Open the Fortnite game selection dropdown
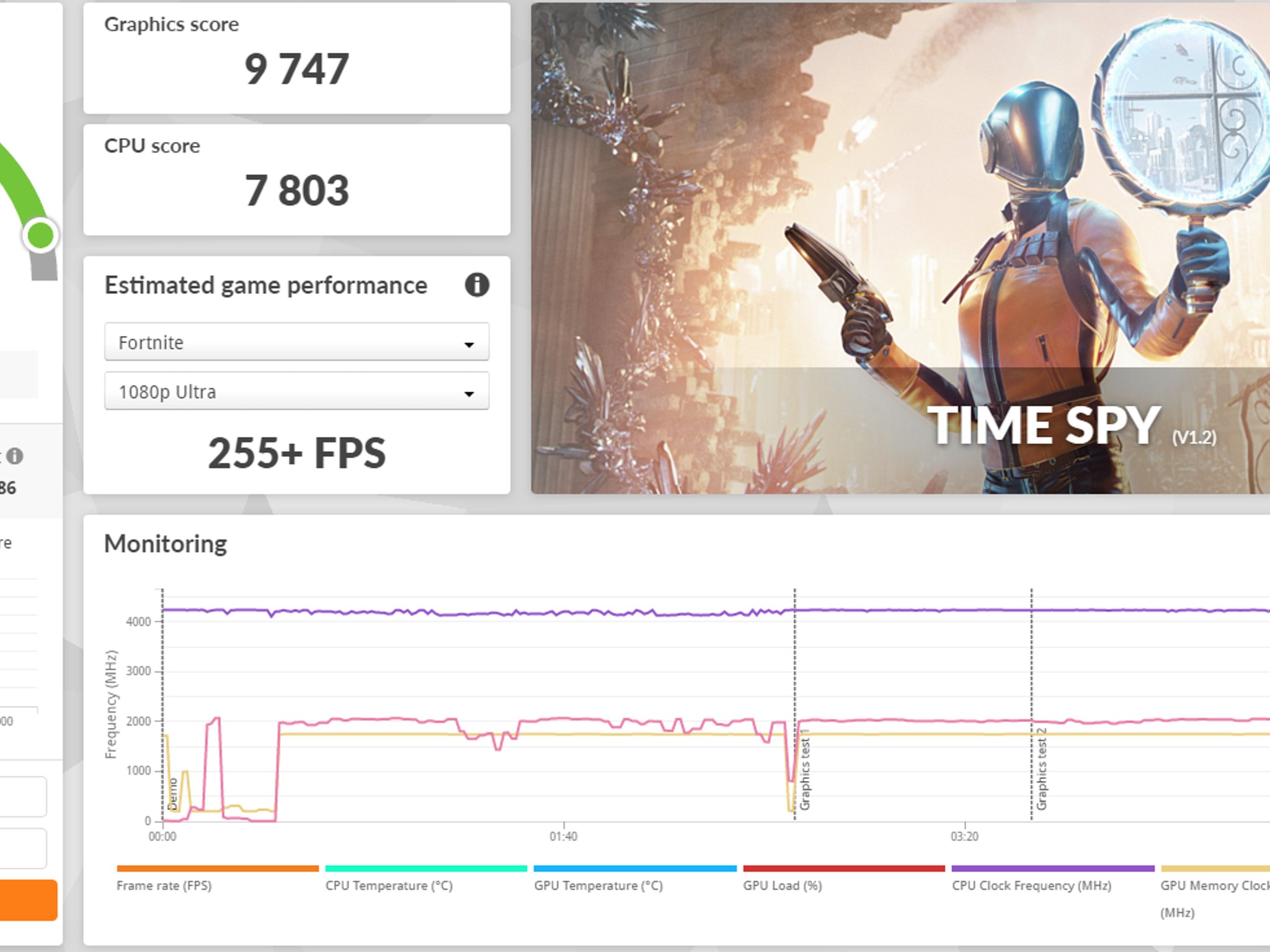Image resolution: width=1270 pixels, height=952 pixels. (296, 342)
